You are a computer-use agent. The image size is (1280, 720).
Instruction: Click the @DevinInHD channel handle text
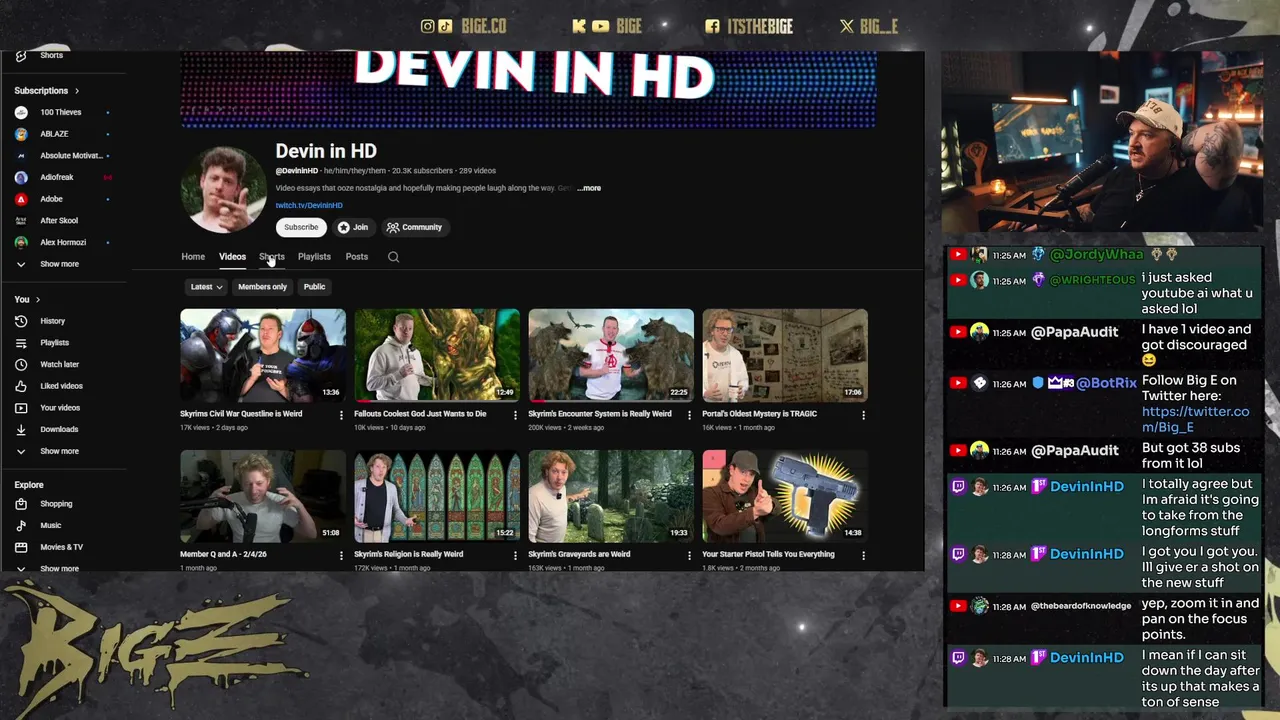click(x=297, y=171)
